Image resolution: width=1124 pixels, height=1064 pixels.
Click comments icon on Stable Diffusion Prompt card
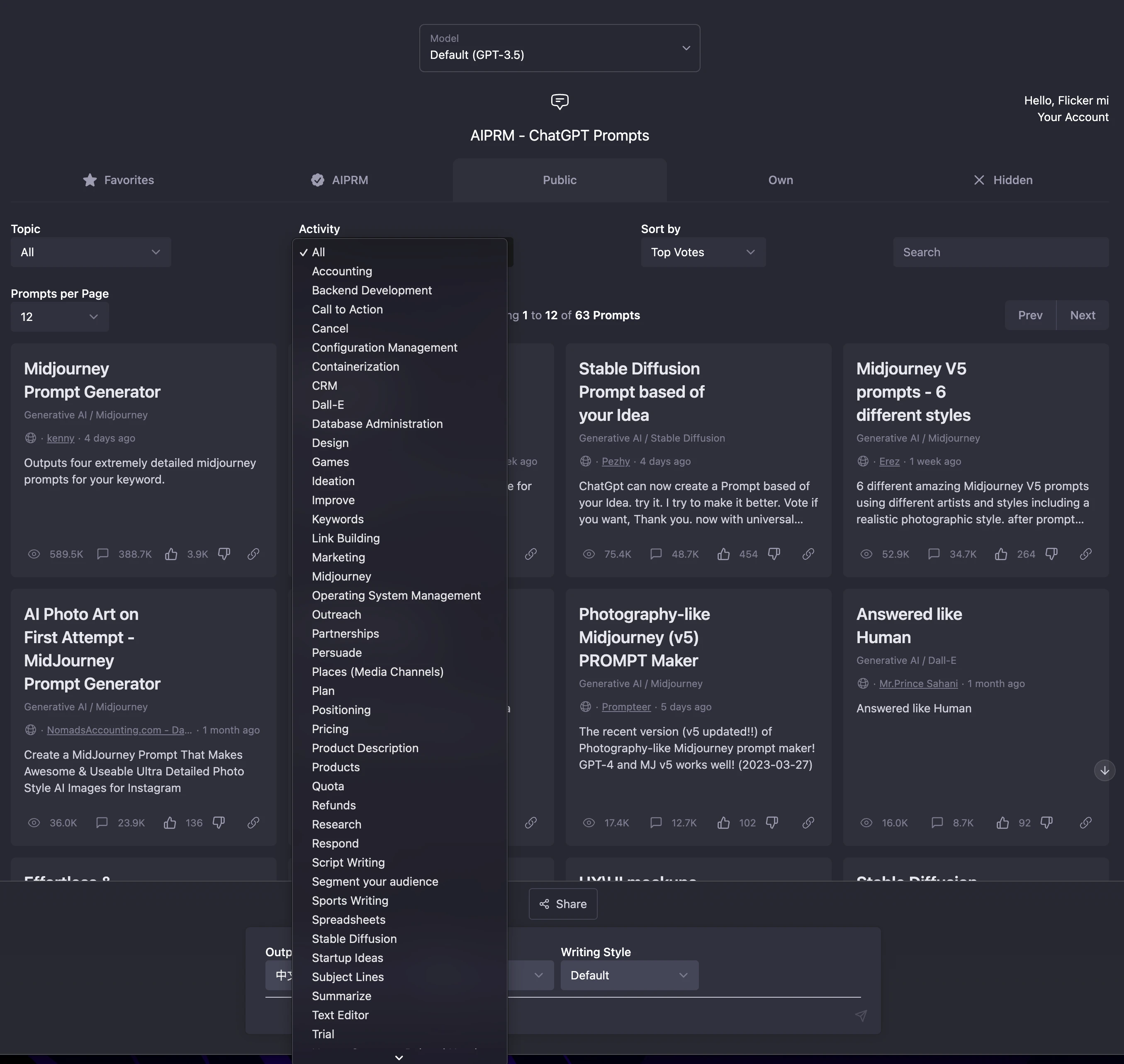coord(656,554)
